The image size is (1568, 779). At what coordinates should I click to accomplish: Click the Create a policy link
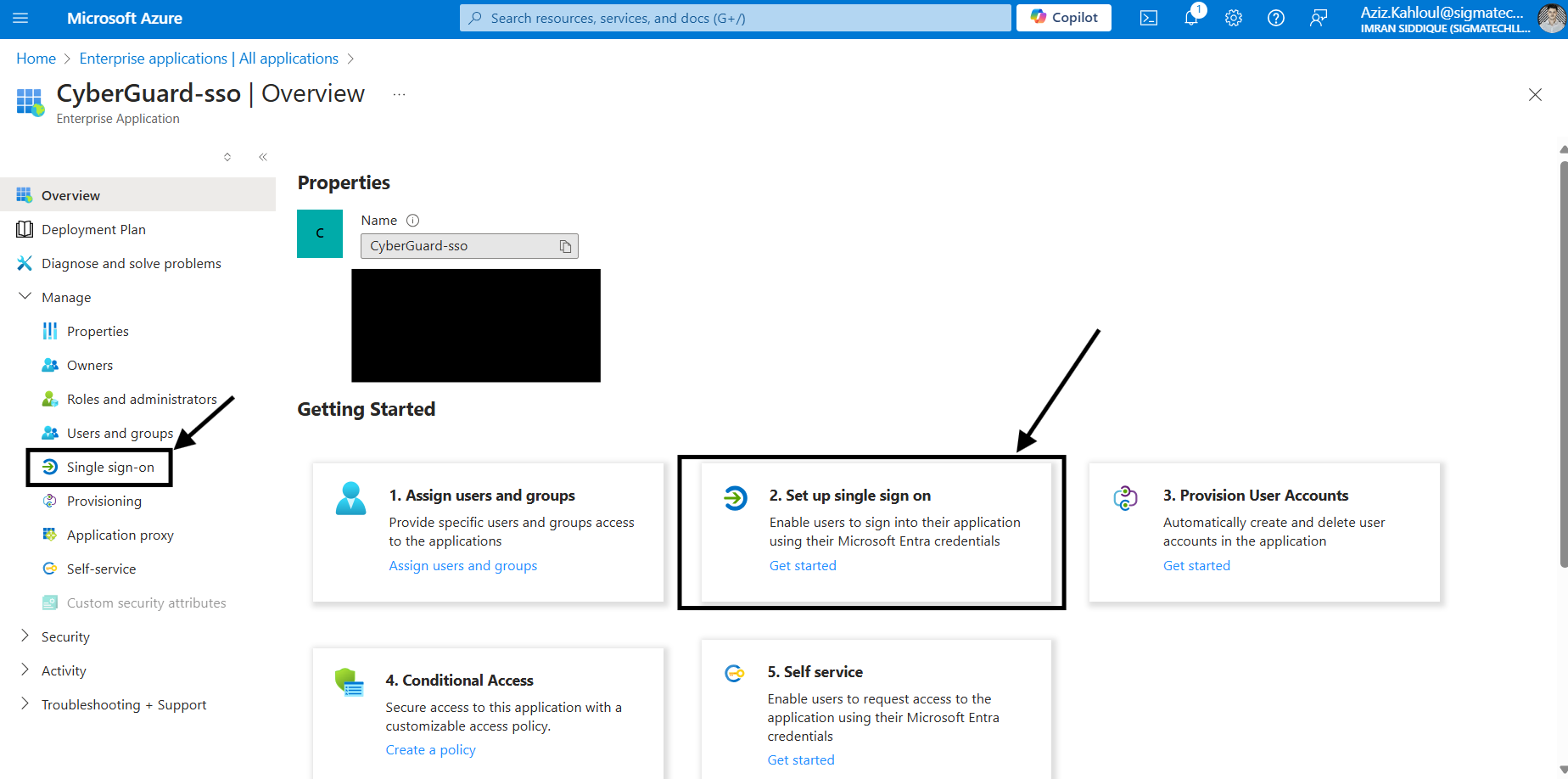(430, 750)
